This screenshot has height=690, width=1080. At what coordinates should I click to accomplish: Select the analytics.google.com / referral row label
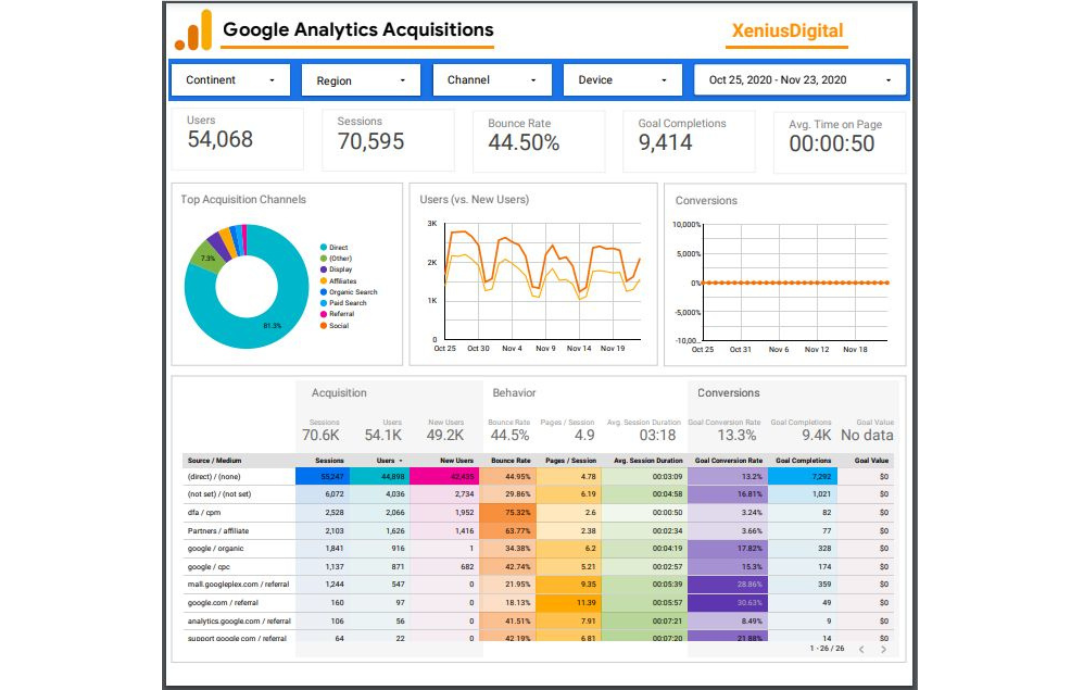[x=240, y=621]
